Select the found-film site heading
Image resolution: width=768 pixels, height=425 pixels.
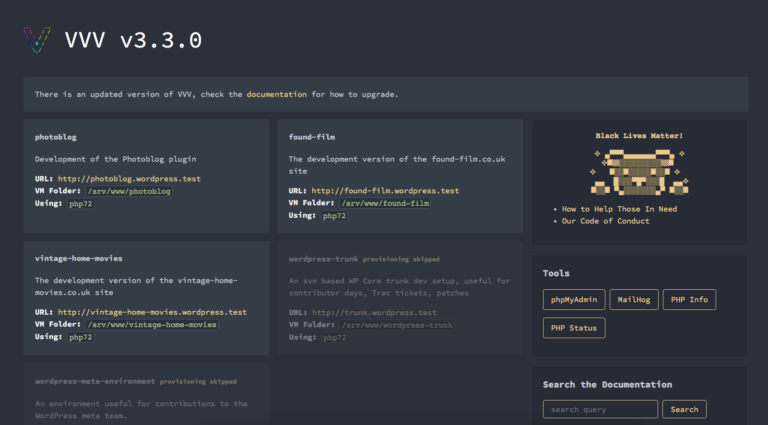point(312,137)
